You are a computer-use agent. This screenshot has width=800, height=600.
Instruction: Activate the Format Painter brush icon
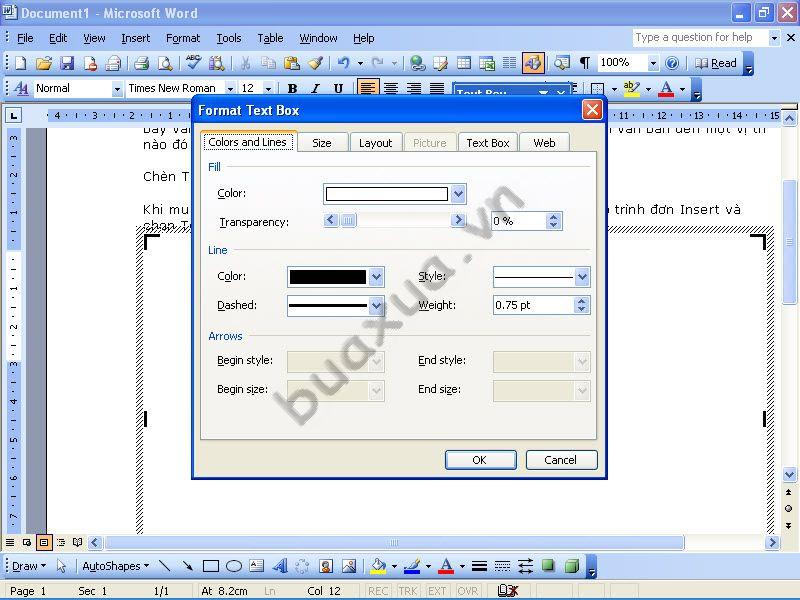pyautogui.click(x=315, y=63)
